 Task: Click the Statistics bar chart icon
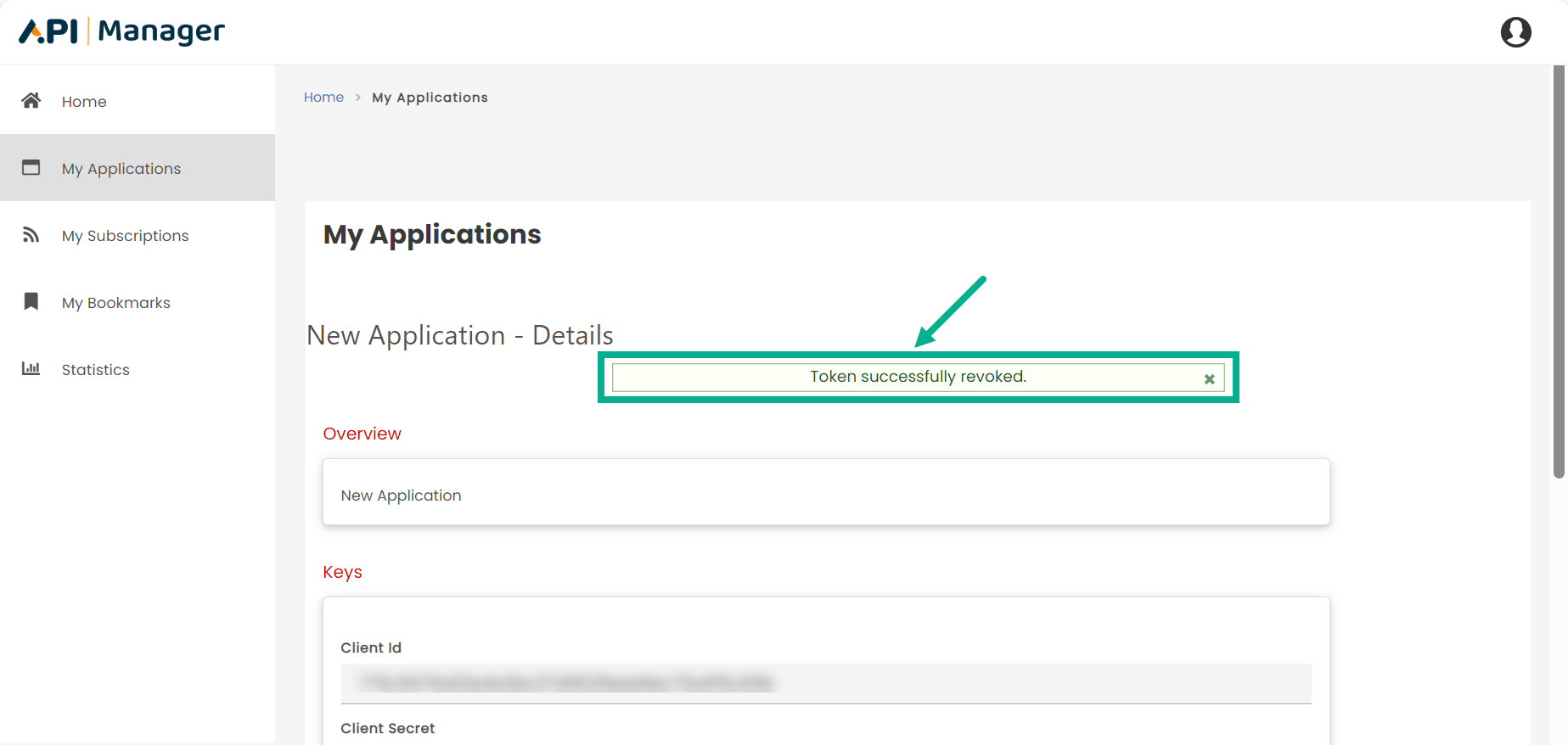pos(31,369)
